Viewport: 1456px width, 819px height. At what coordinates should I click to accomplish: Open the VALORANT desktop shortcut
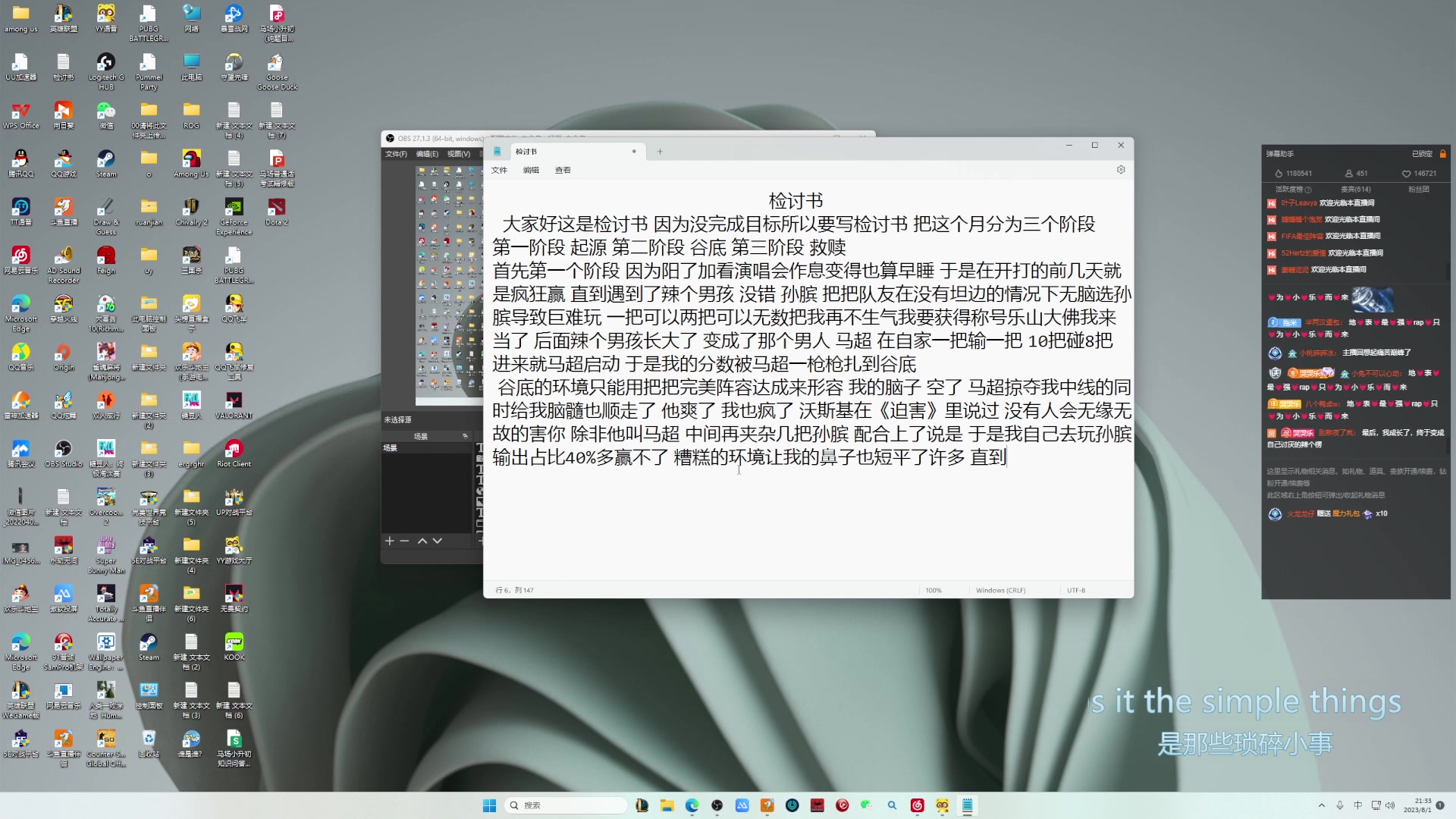(234, 405)
